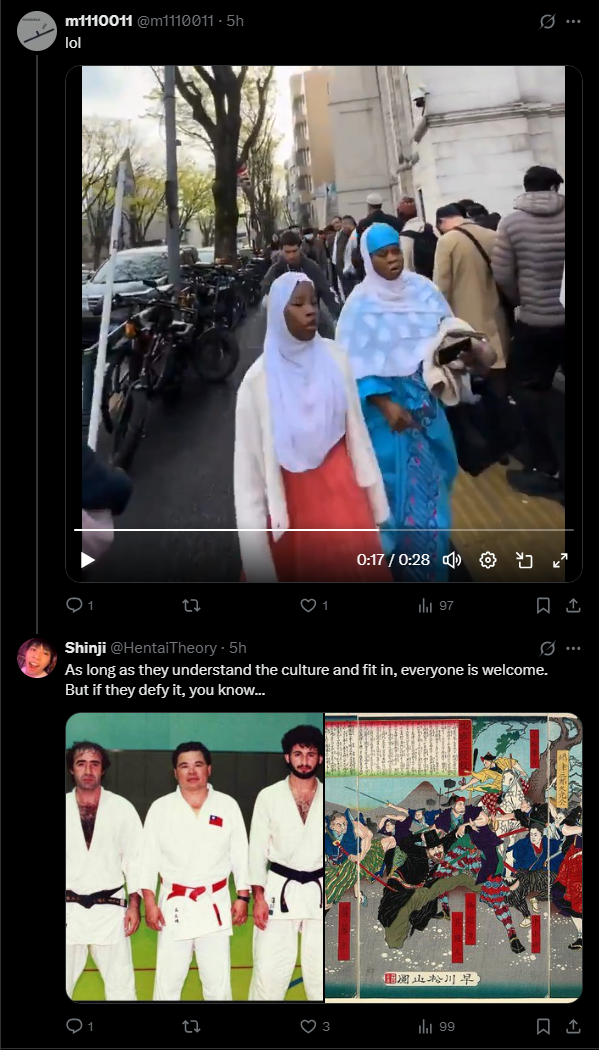
Task: Open @HentaiTheory profile handle link
Action: click(x=163, y=648)
